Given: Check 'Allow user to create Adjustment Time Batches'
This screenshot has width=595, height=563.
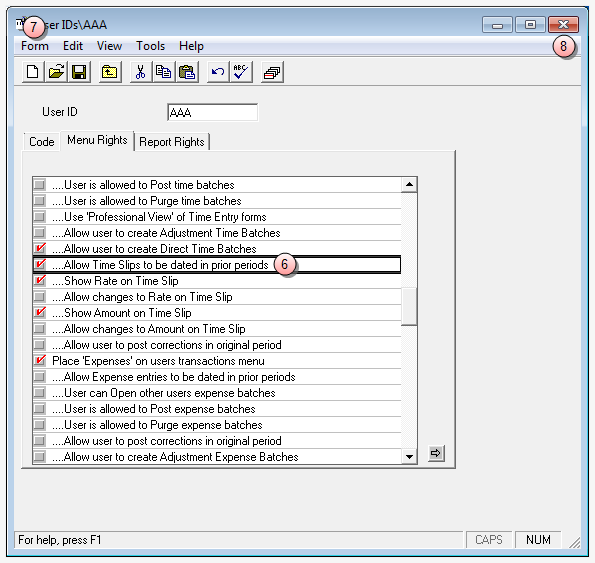Looking at the screenshot, I should (x=39, y=233).
